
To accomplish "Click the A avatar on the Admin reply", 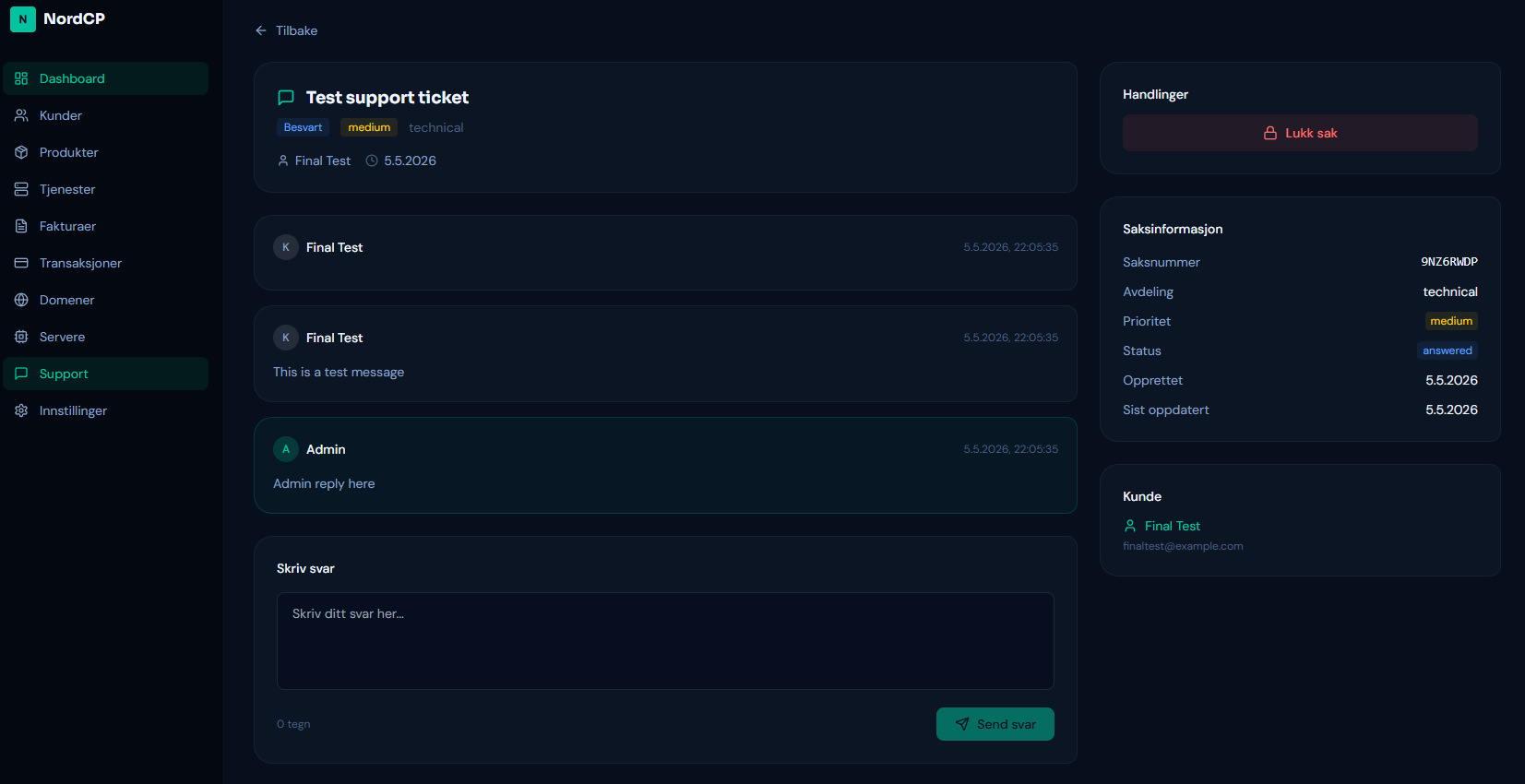I will click(x=286, y=449).
